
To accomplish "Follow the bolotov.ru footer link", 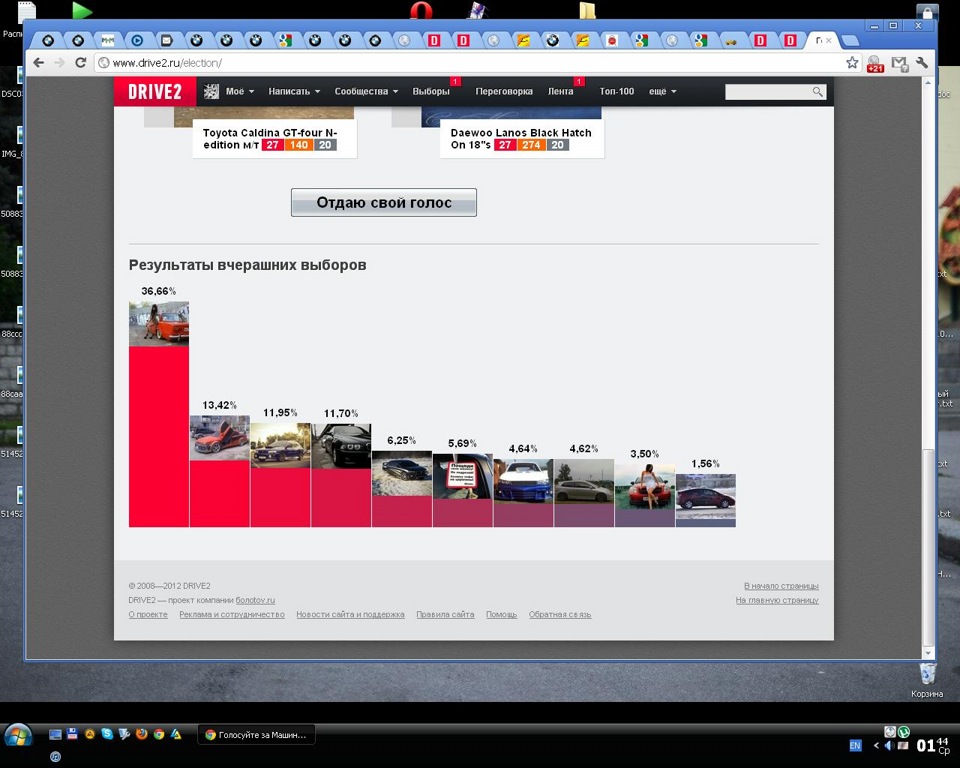I will tap(255, 600).
